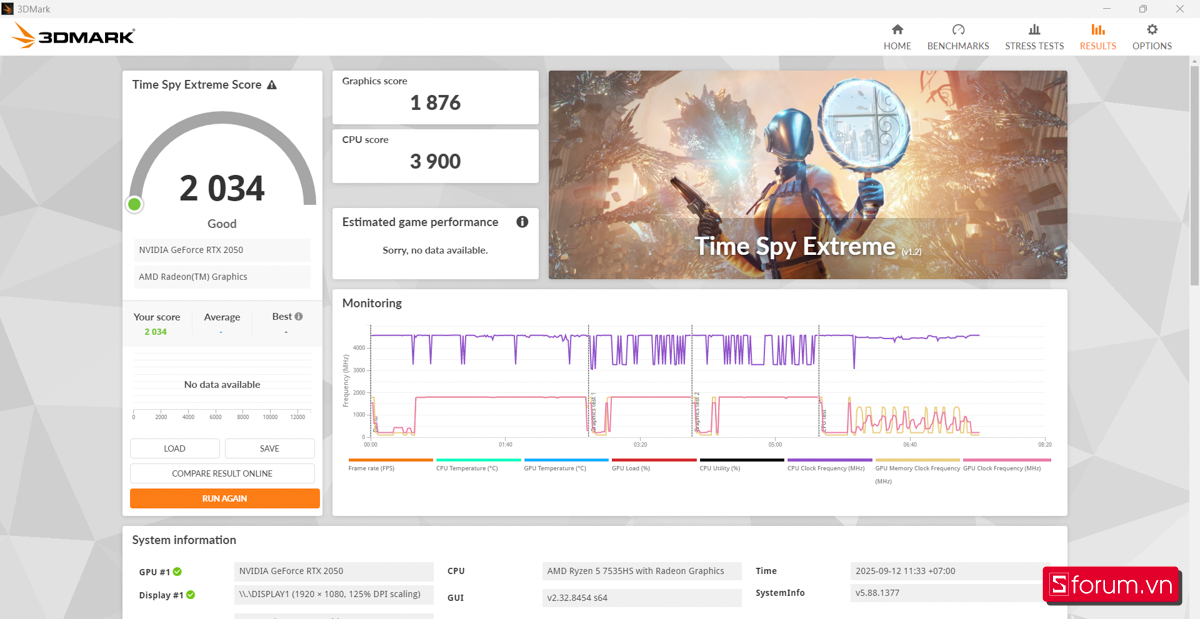
Task: Click the Graphics score 1 876 card
Action: pos(435,97)
